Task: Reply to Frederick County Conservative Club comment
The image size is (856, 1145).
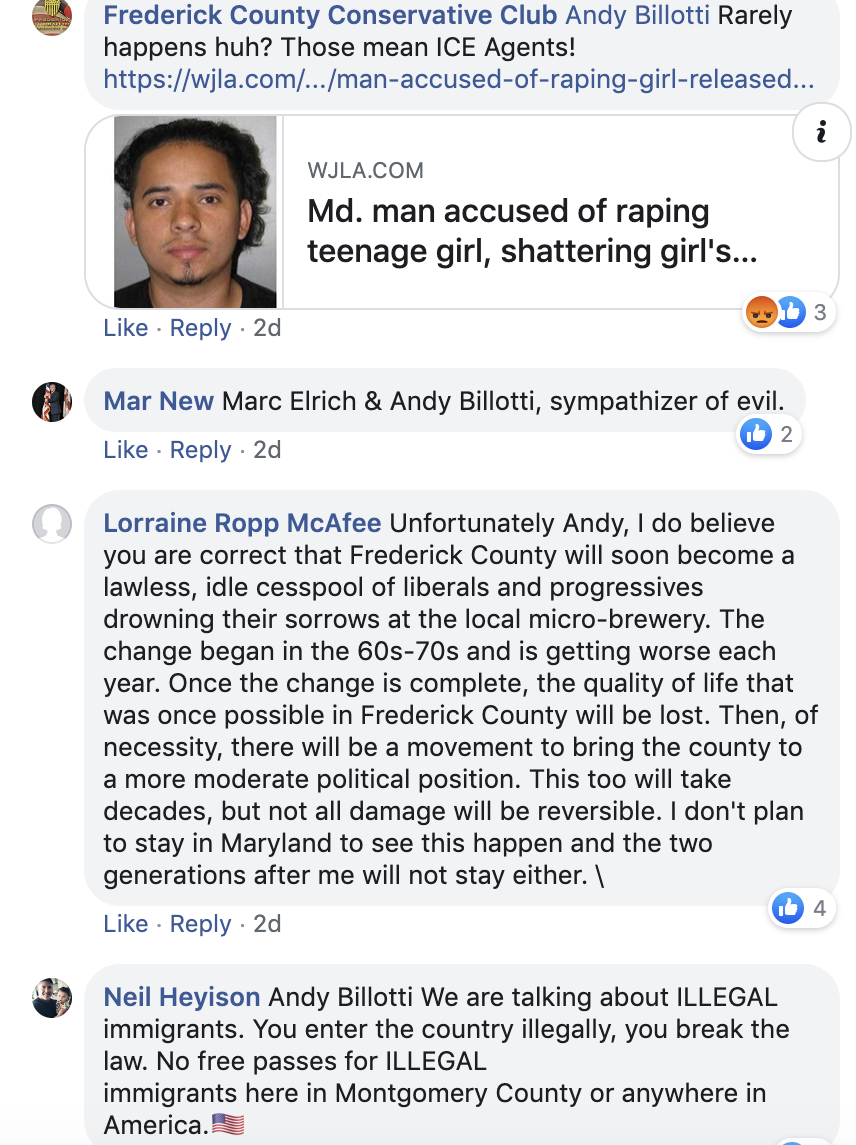Action: tap(200, 328)
